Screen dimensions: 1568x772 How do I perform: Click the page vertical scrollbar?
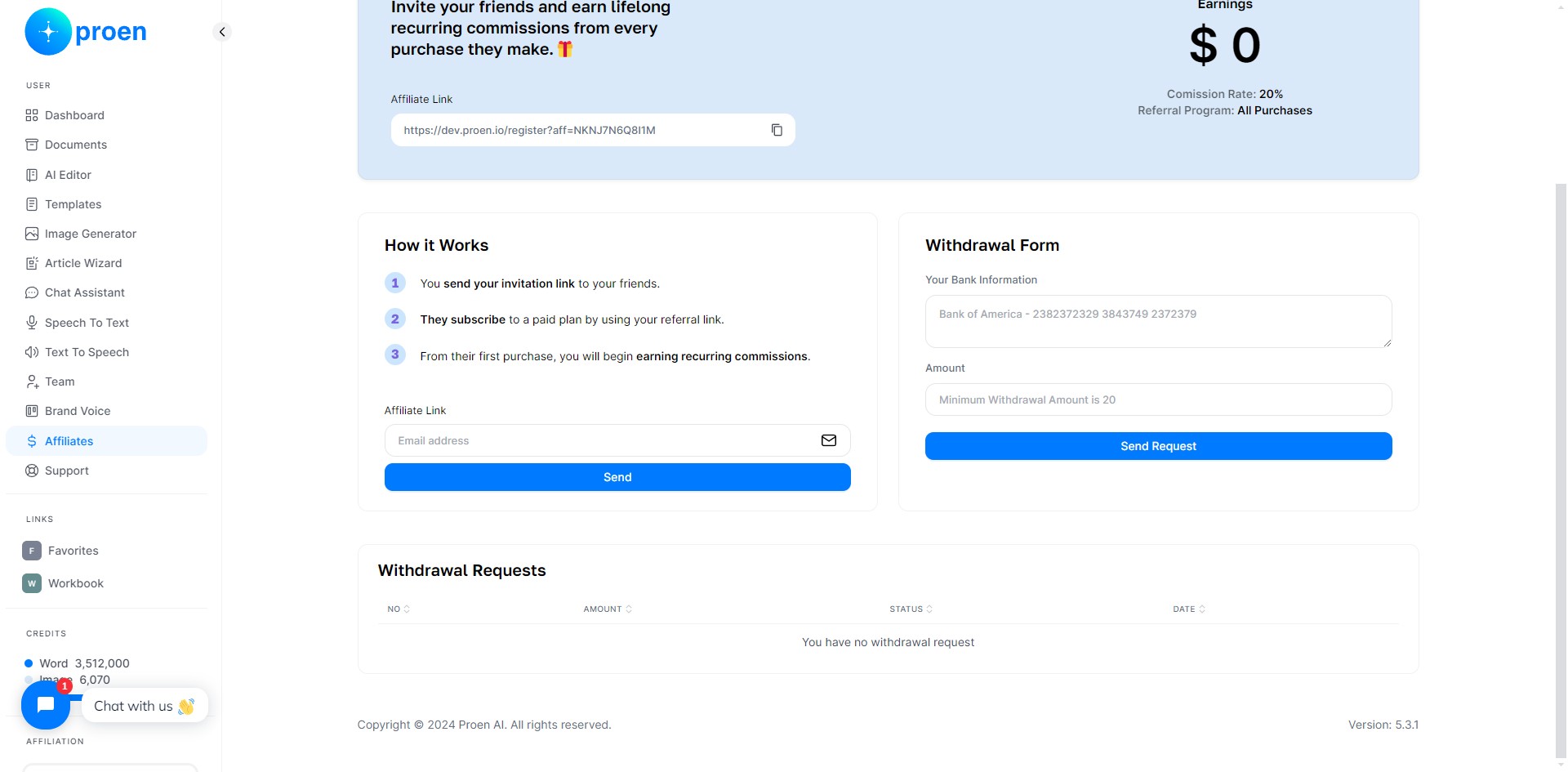pos(1561,470)
